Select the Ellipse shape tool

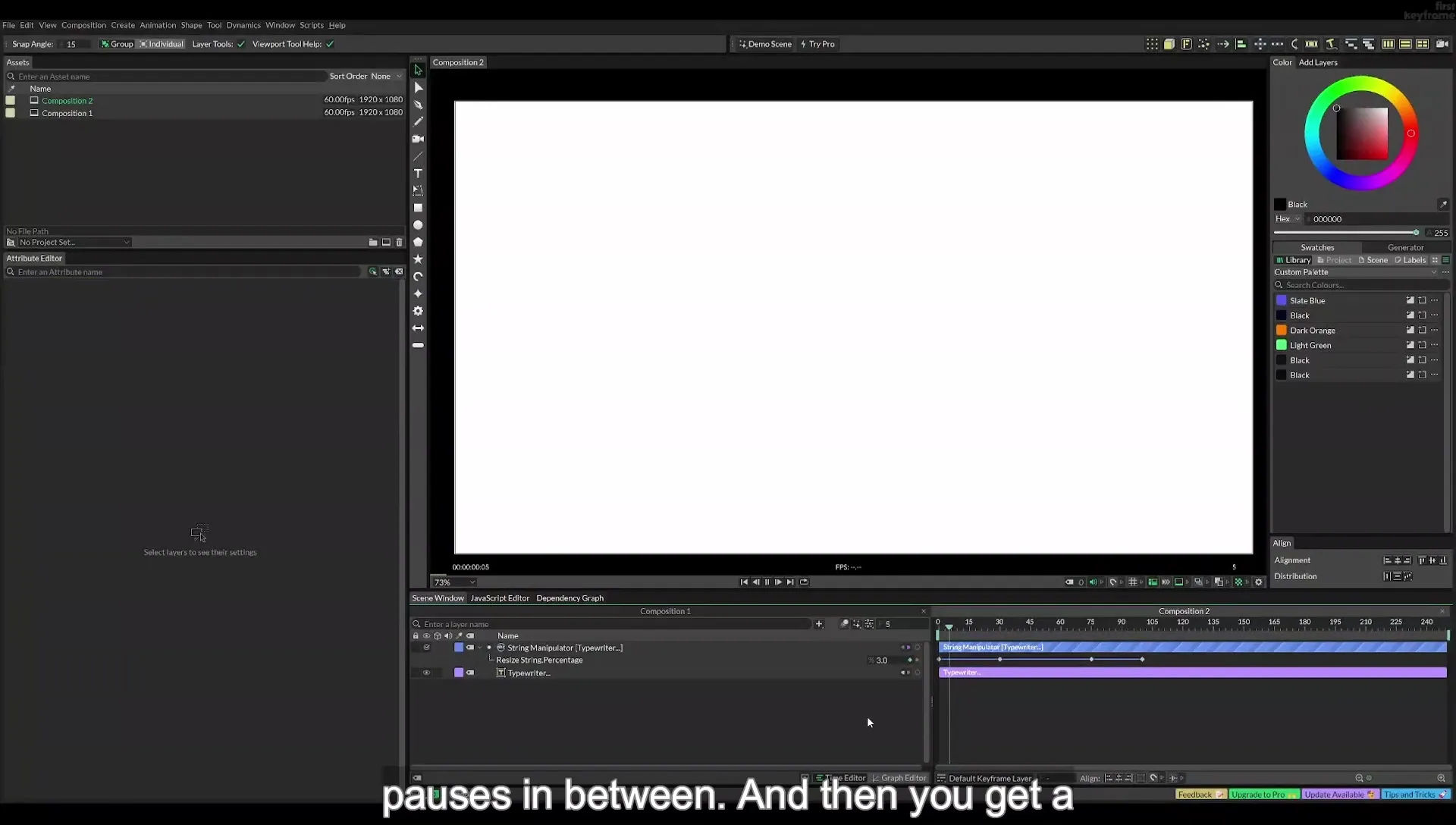pos(418,225)
